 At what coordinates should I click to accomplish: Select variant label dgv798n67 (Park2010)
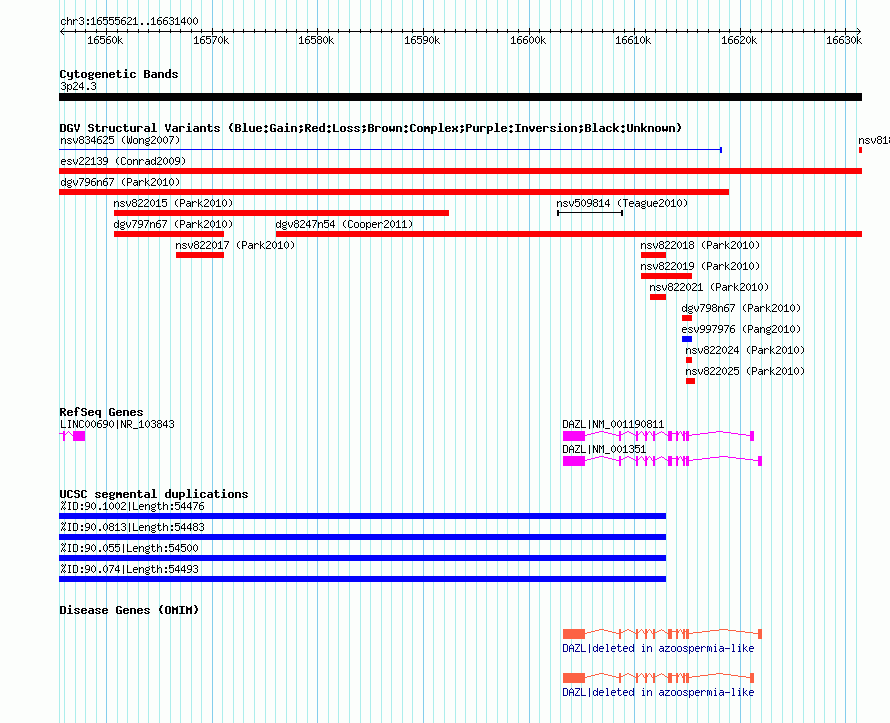pos(741,308)
